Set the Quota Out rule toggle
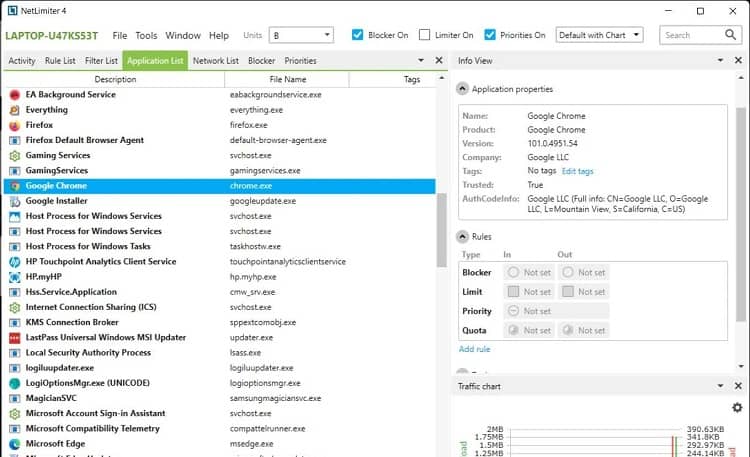The width and height of the screenshot is (750, 457). pyautogui.click(x=568, y=330)
